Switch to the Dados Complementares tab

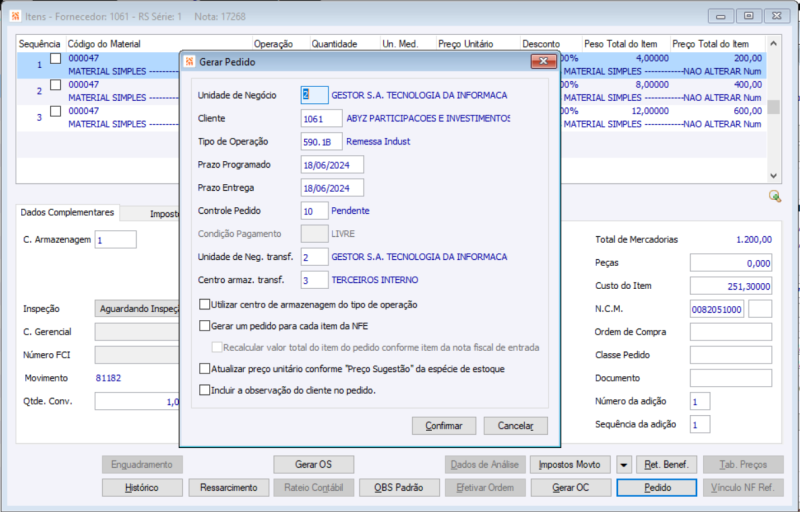point(67,213)
